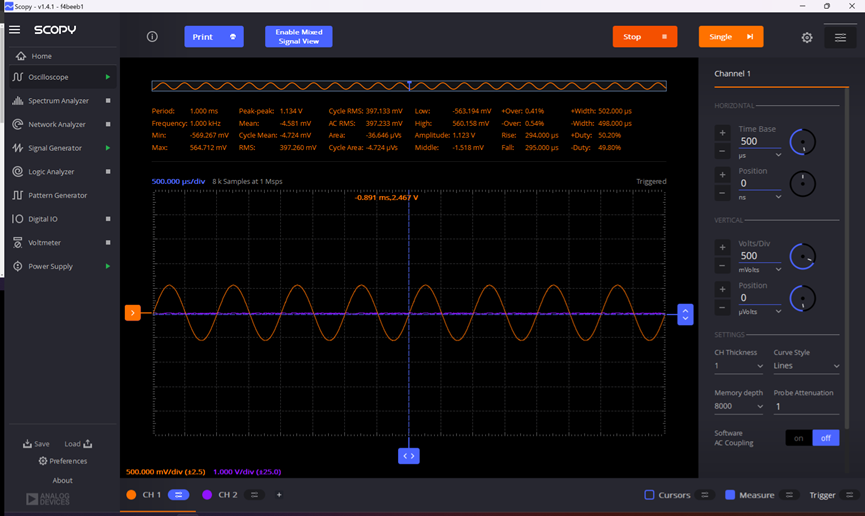Run a Single capture
This screenshot has height=516, width=865.
pos(731,36)
